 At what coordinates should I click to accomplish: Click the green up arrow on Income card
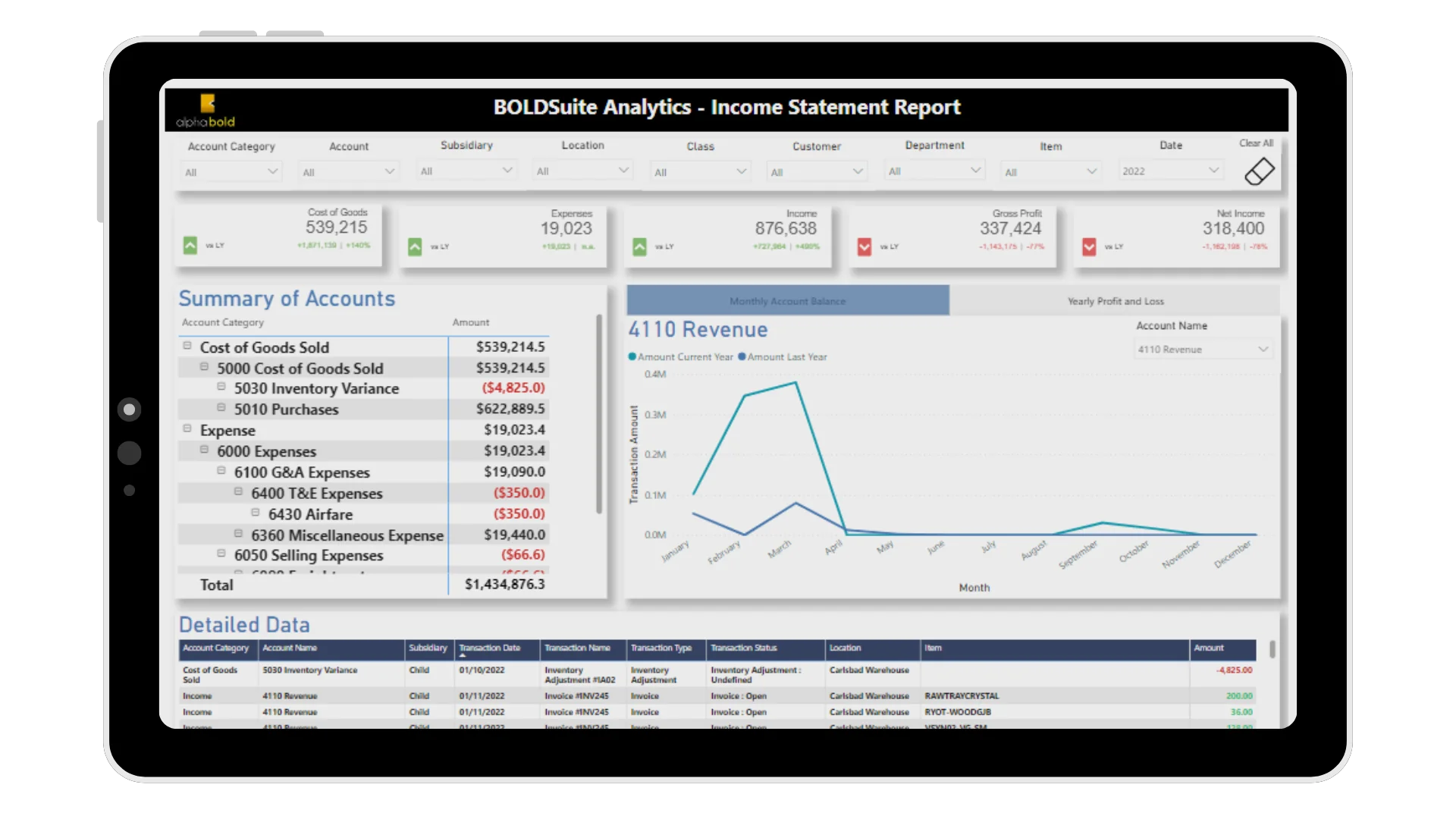[639, 247]
